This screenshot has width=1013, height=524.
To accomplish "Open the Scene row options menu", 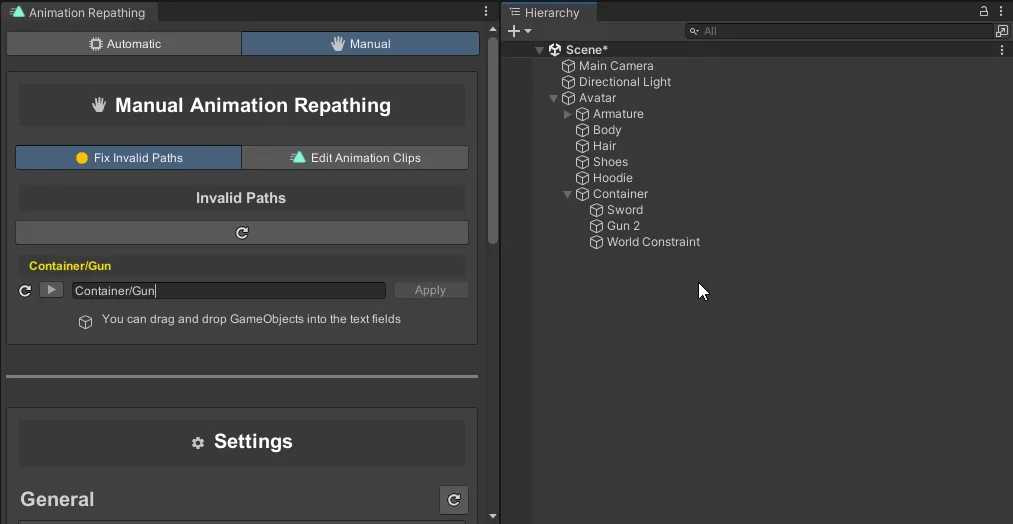I will tap(1003, 50).
